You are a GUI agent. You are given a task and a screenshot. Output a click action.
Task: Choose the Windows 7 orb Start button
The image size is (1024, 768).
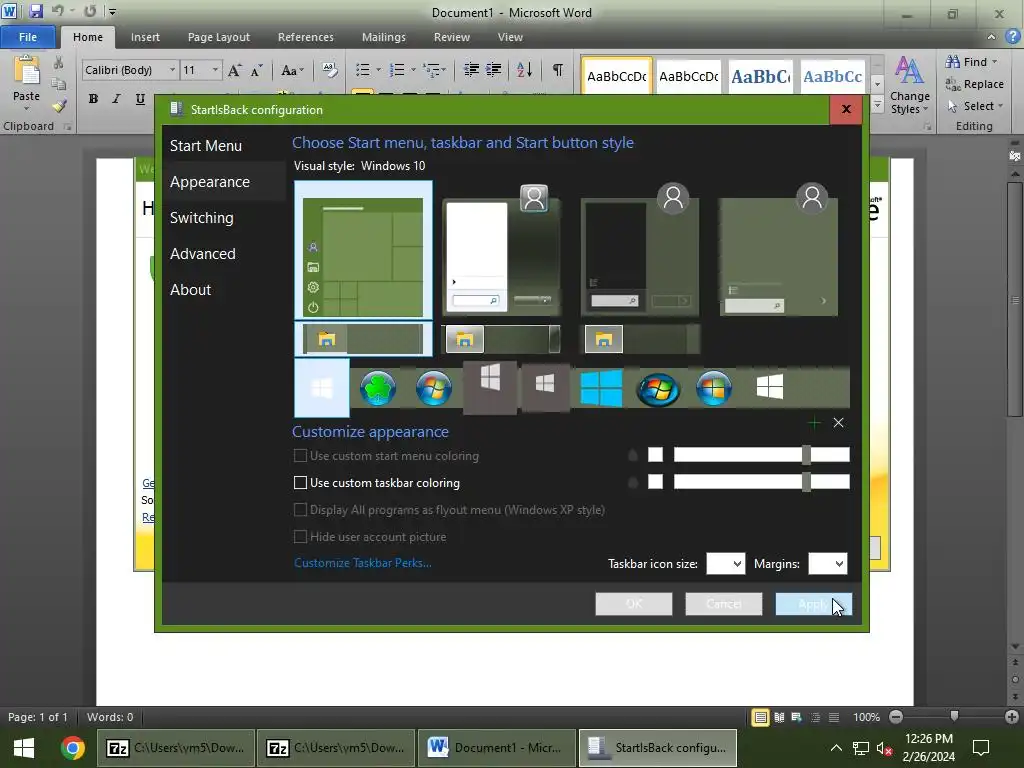click(x=434, y=388)
